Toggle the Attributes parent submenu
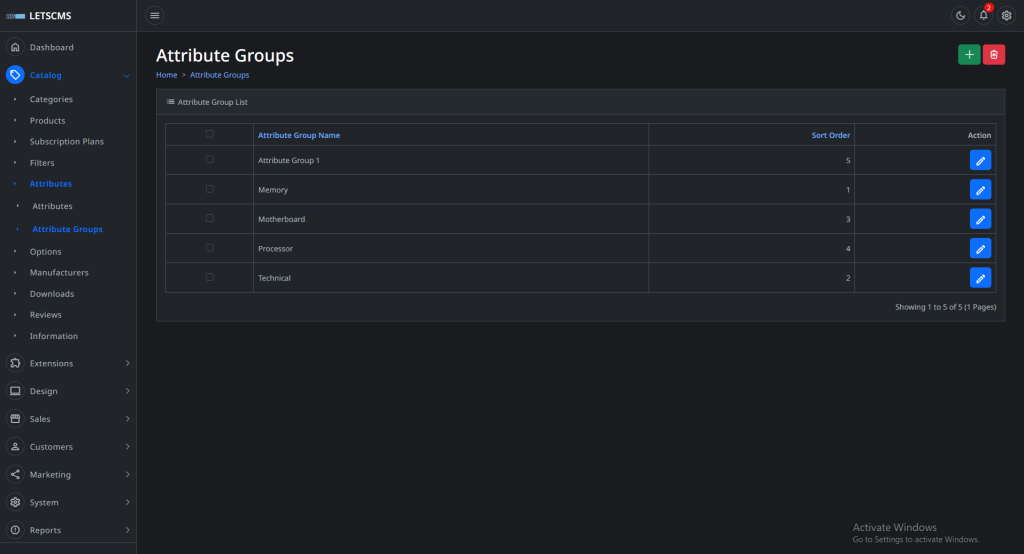 coord(50,184)
